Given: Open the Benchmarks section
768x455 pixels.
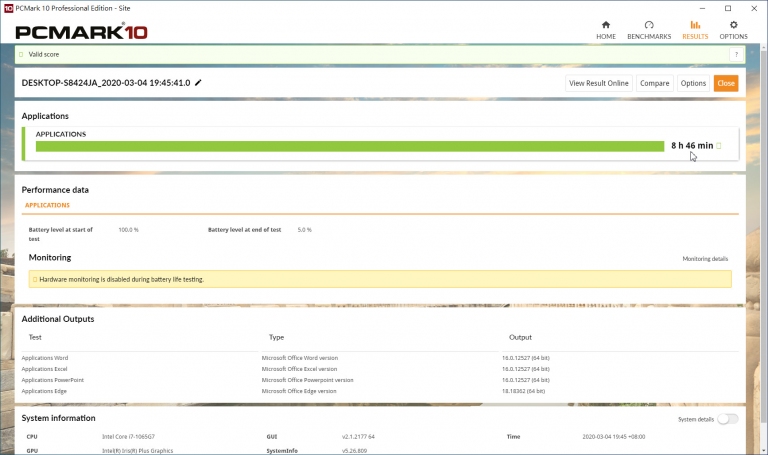Looking at the screenshot, I should tap(649, 30).
